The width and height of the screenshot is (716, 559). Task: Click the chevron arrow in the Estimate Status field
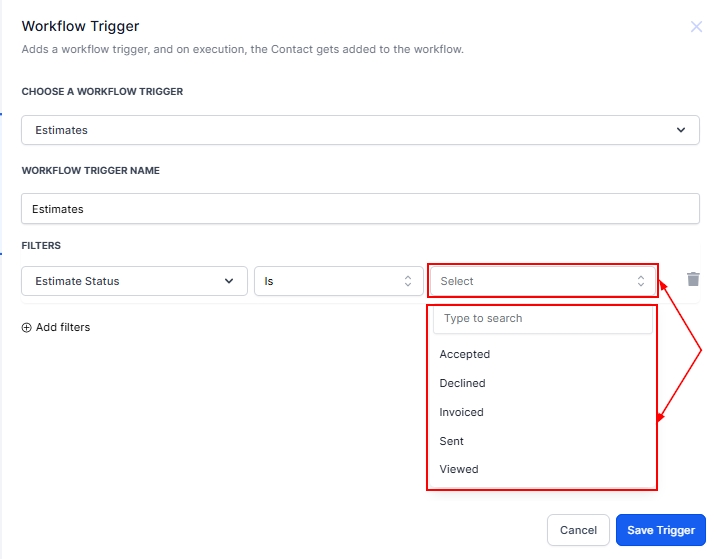pos(229,281)
